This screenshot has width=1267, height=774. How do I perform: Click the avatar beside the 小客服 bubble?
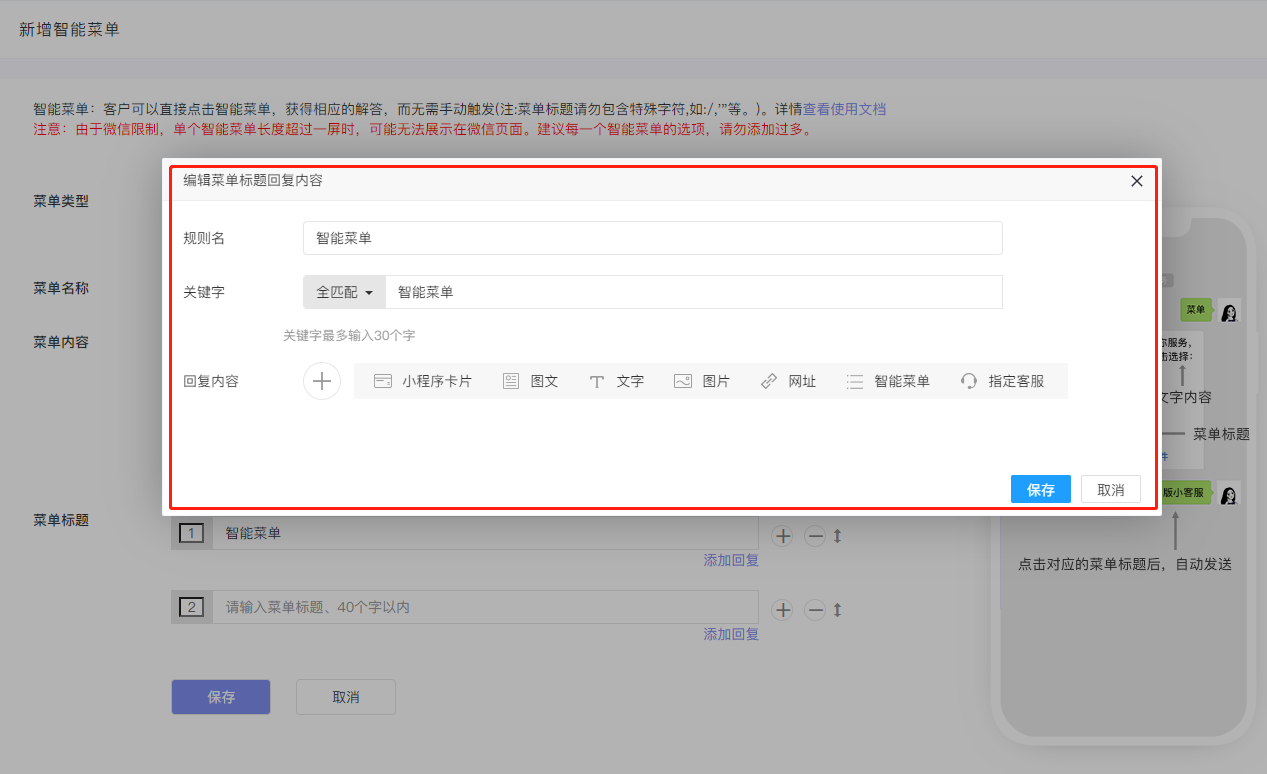click(x=1229, y=493)
